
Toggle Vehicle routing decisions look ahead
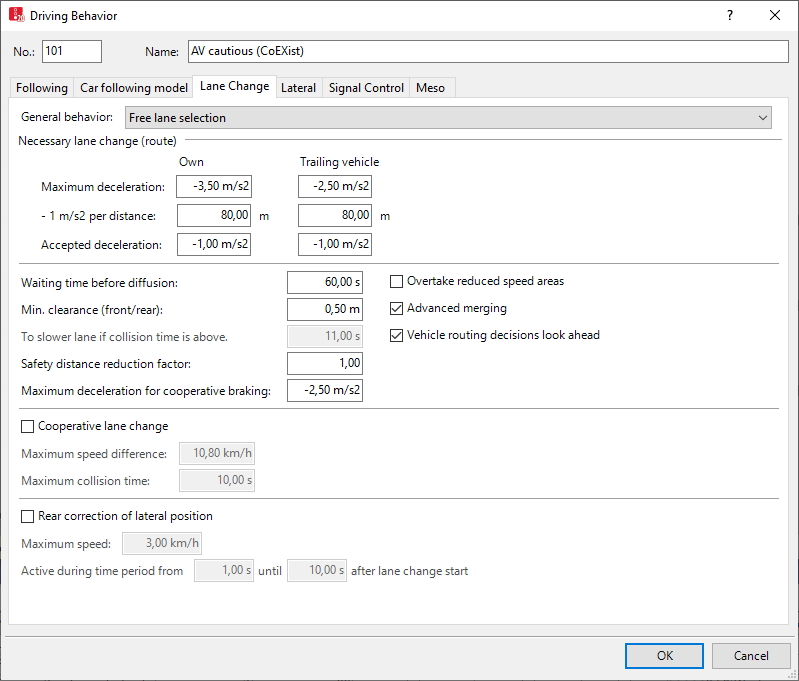(397, 336)
